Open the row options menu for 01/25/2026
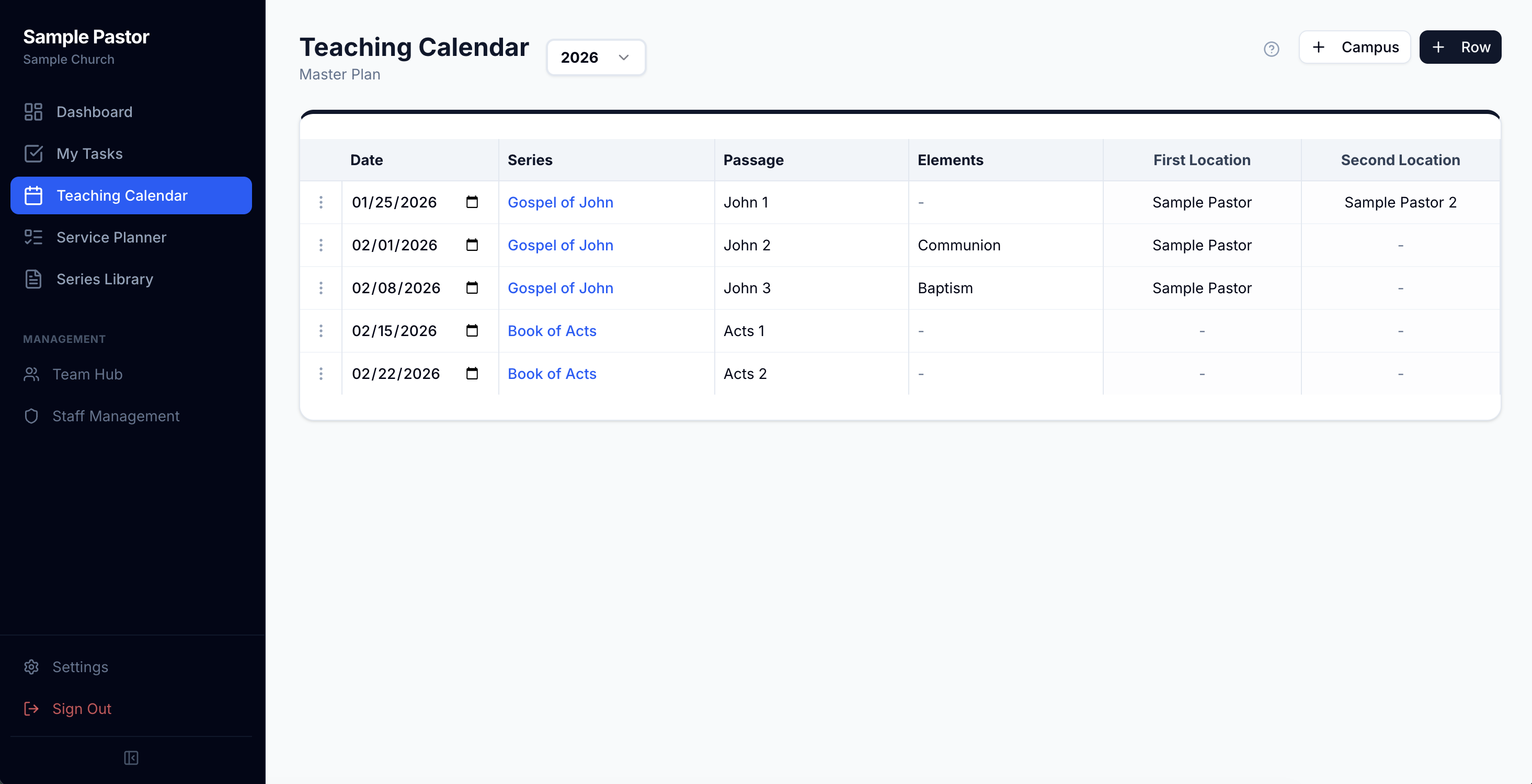The width and height of the screenshot is (1532, 784). click(x=321, y=202)
